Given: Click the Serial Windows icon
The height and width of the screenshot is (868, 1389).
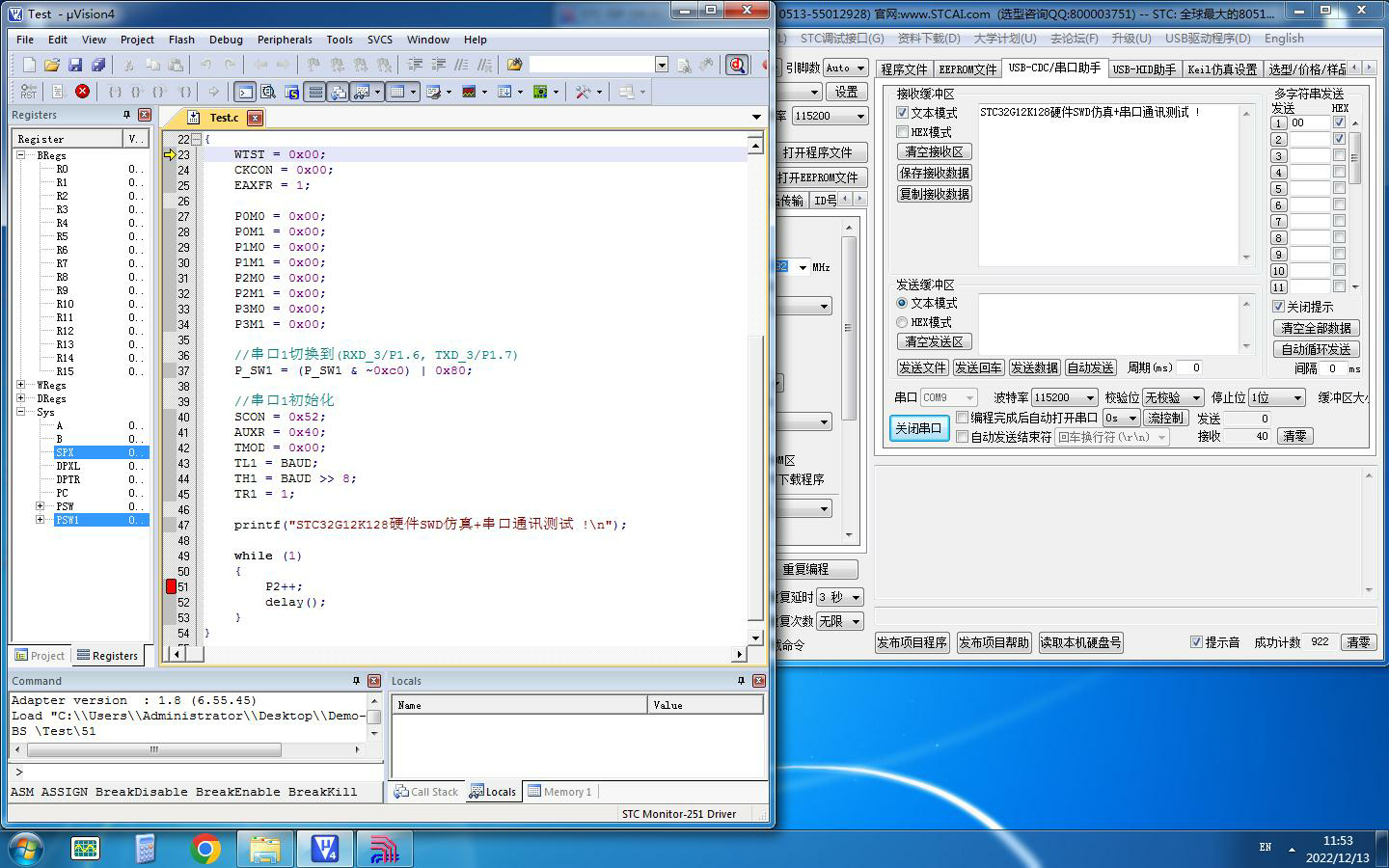Looking at the screenshot, I should click(433, 92).
